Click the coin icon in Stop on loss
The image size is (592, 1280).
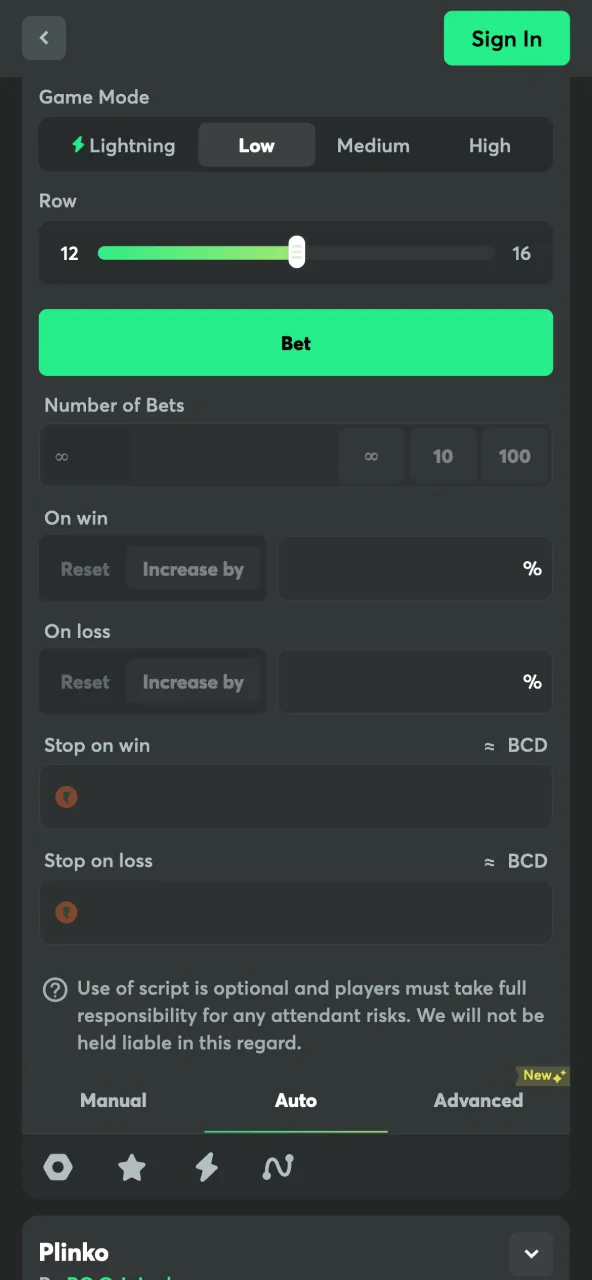coord(66,912)
